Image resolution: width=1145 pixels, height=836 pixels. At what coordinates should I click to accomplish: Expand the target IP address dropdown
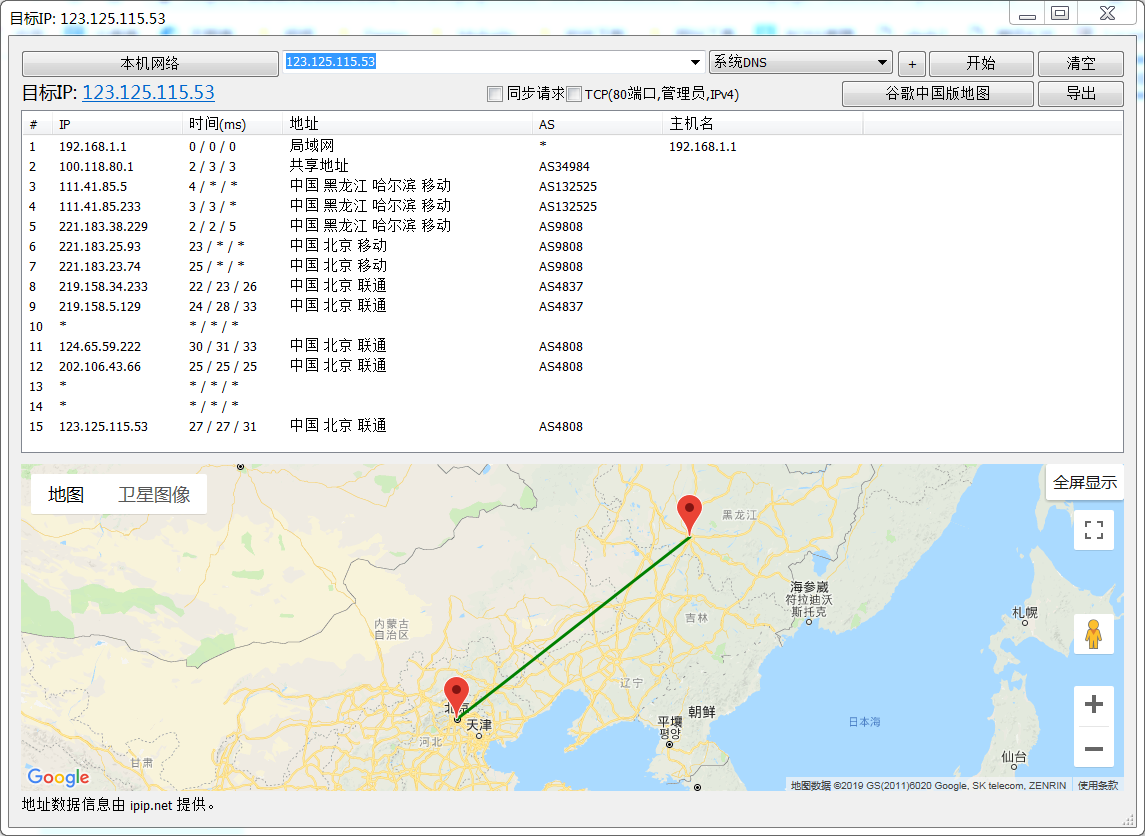pos(696,62)
